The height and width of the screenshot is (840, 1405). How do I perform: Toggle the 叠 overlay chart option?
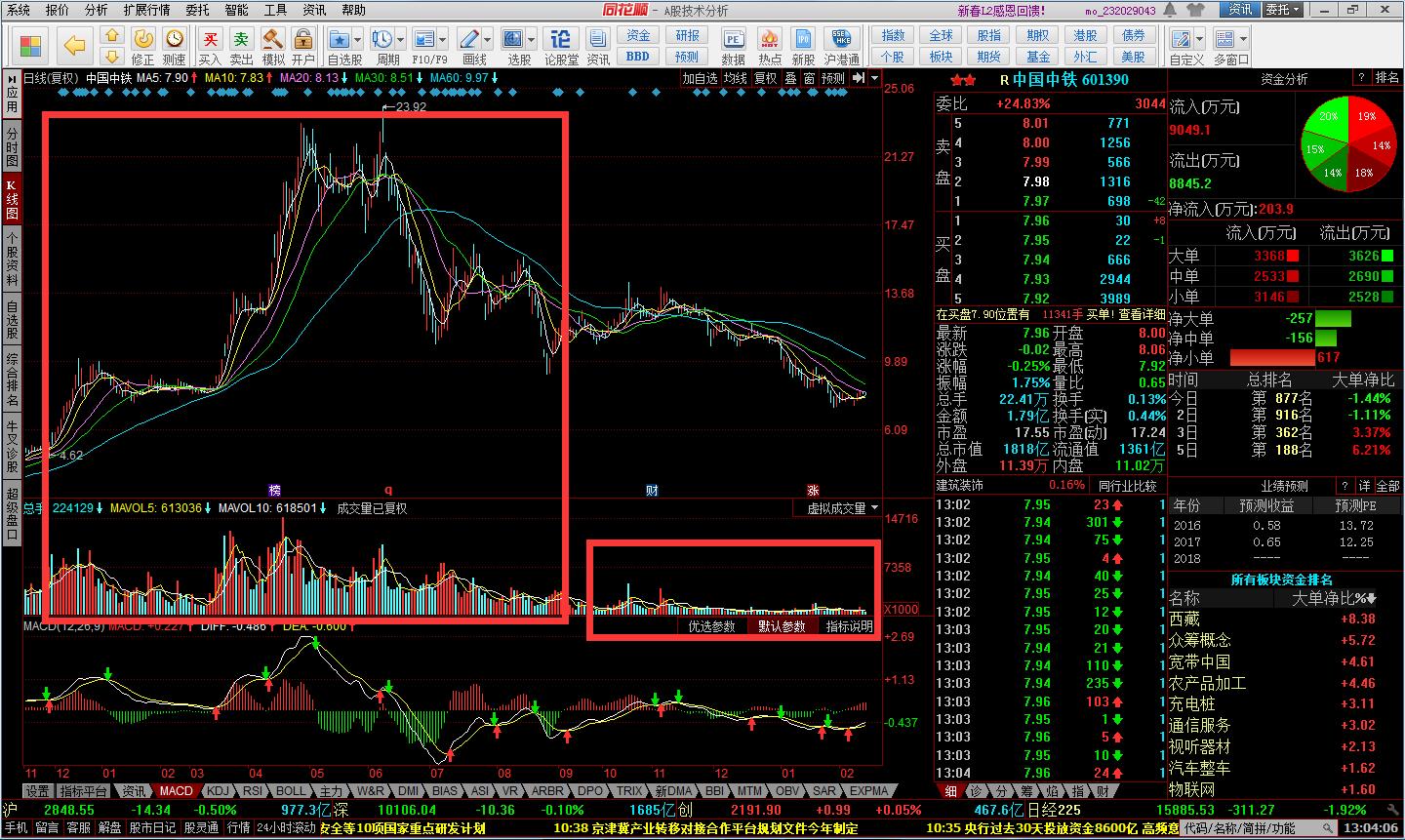pyautogui.click(x=790, y=78)
